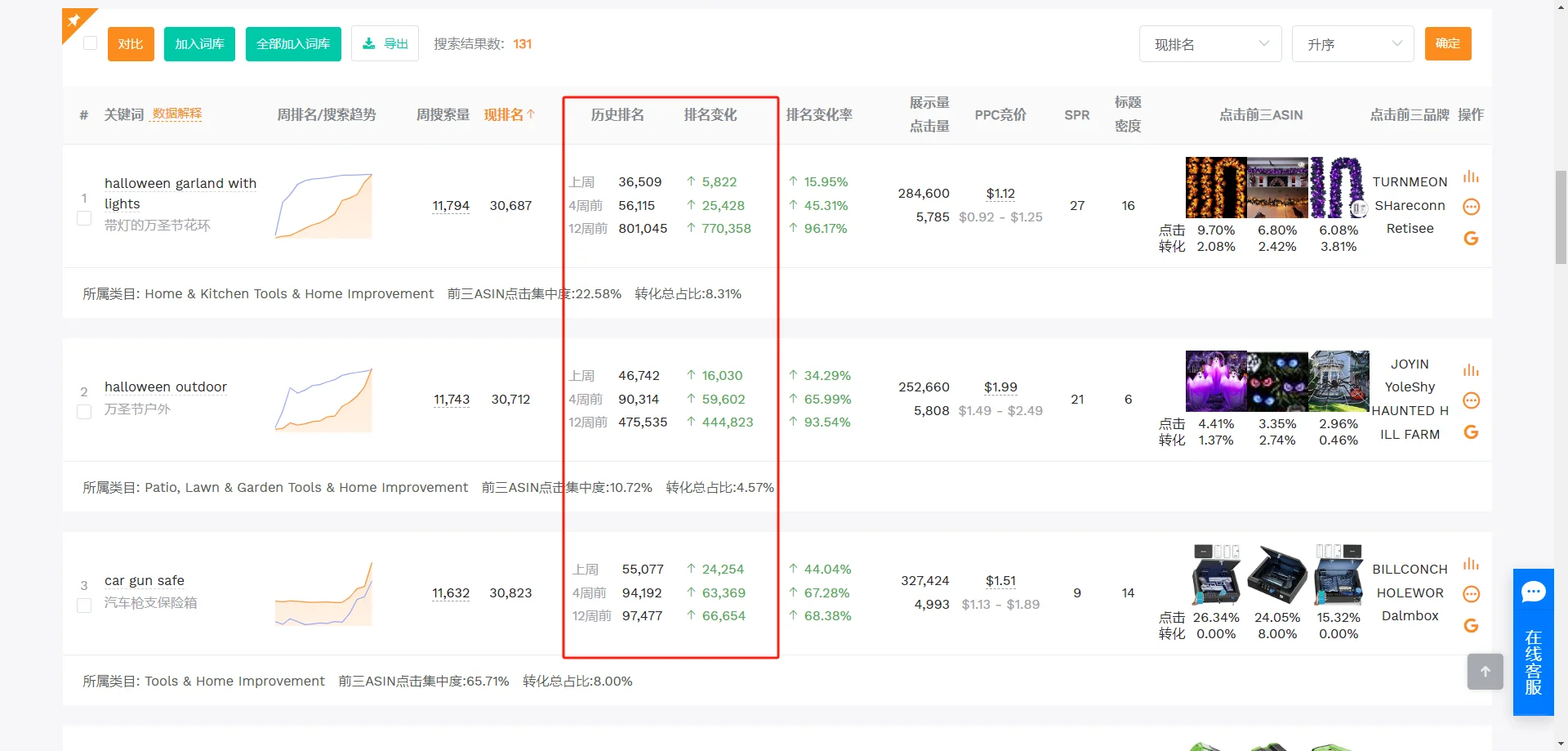Open keyword halloween garland with lights
Screen dimensions: 1568x751
coord(180,194)
